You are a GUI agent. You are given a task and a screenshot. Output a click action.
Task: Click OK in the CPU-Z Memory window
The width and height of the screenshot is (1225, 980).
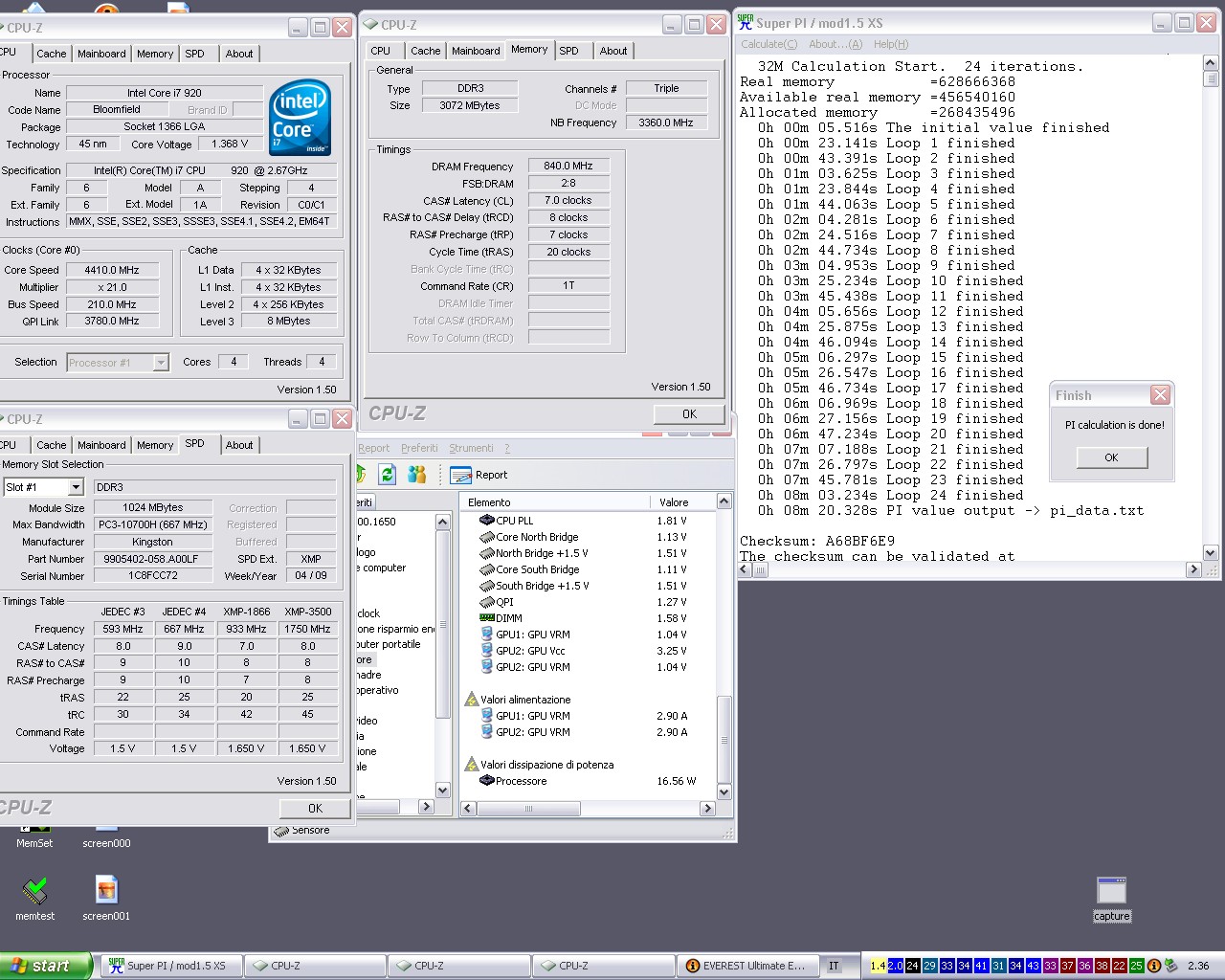(689, 414)
